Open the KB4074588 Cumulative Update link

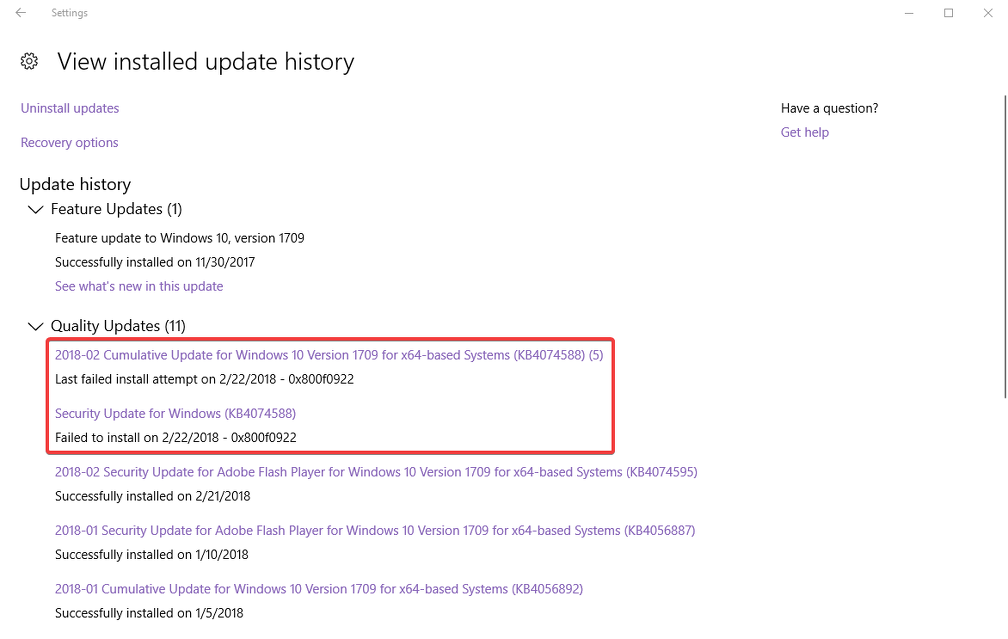pyautogui.click(x=328, y=355)
